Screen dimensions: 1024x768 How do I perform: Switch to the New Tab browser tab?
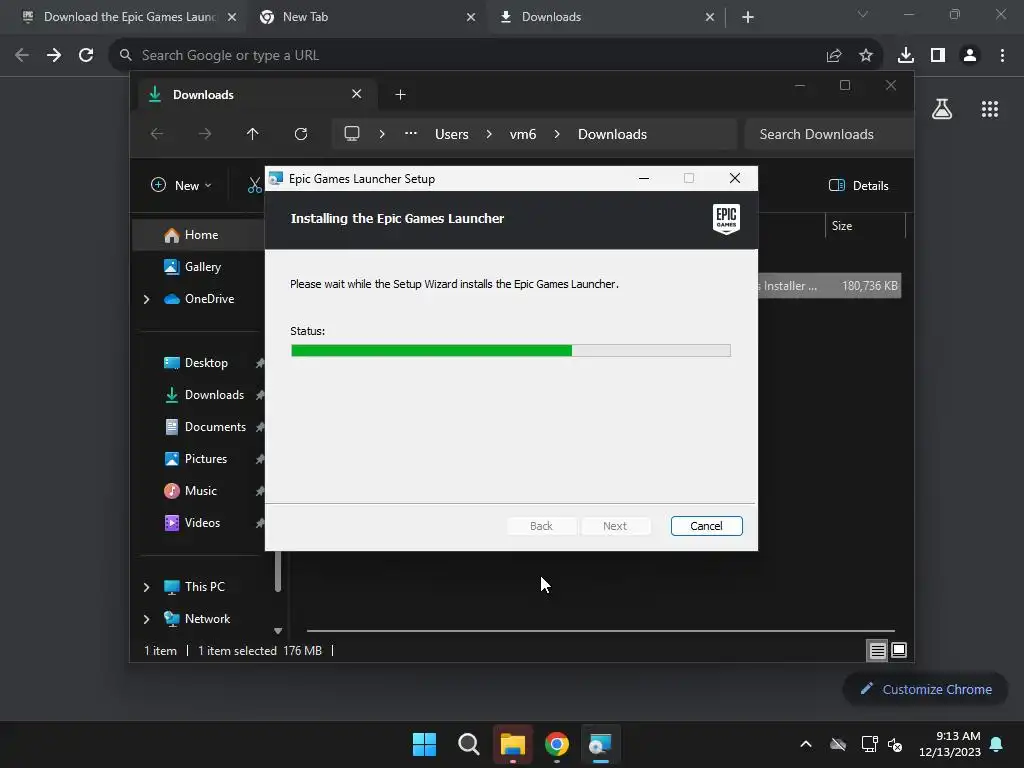coord(366,17)
